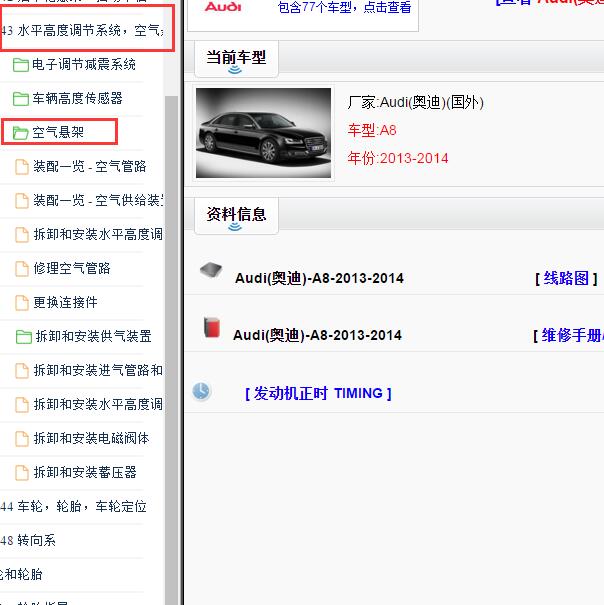Open 拆卸和安装电磁阀体 page
This screenshot has width=604, height=605.
[91, 438]
